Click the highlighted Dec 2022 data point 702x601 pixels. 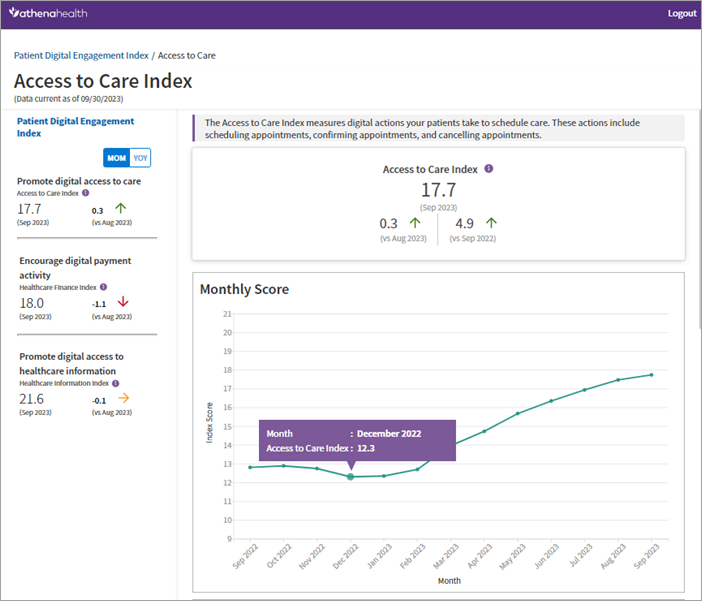click(x=351, y=477)
